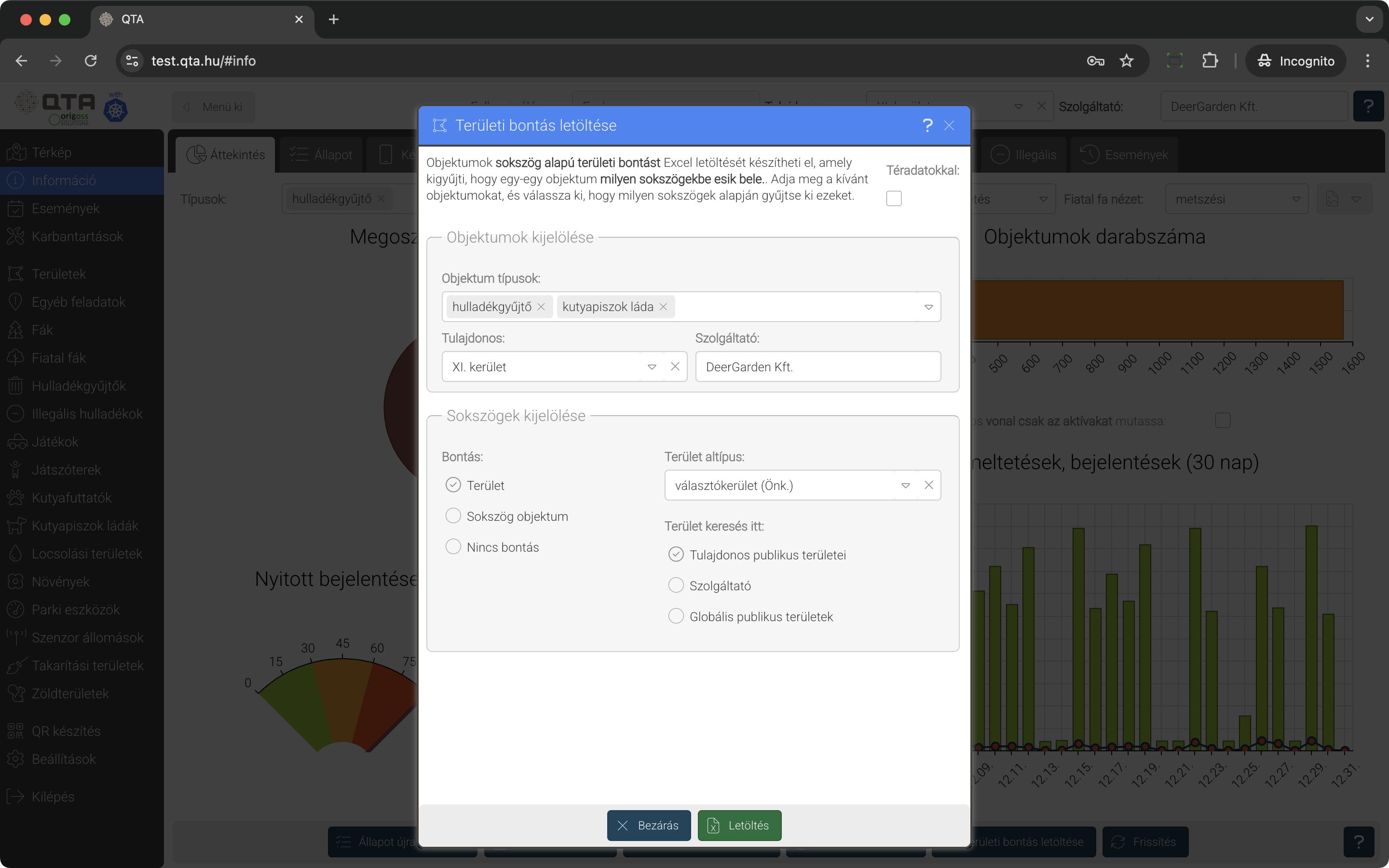Select Globális publikus területek radio option
This screenshot has width=1389, height=868.
676,616
